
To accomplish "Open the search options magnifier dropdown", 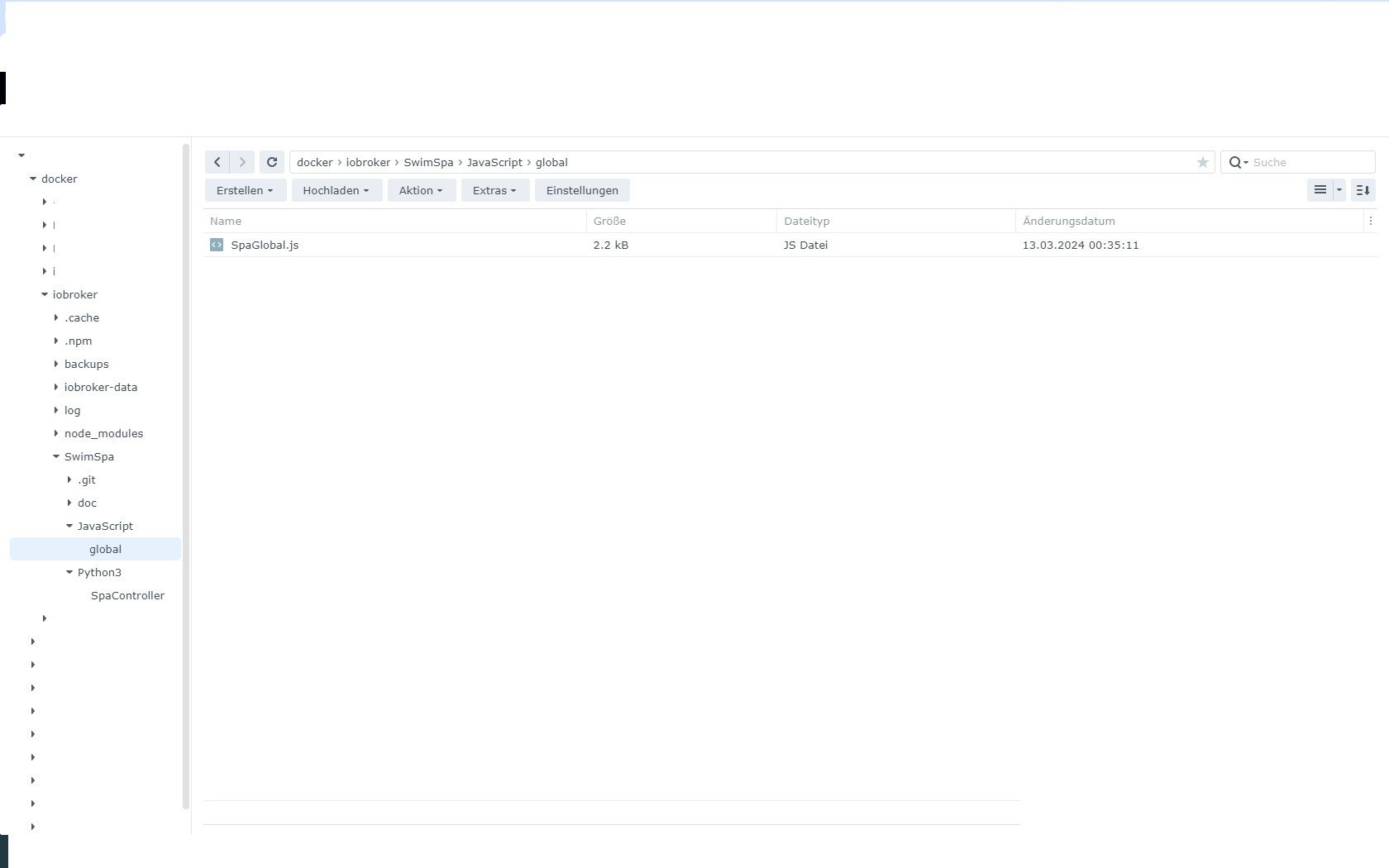I will [1239, 163].
